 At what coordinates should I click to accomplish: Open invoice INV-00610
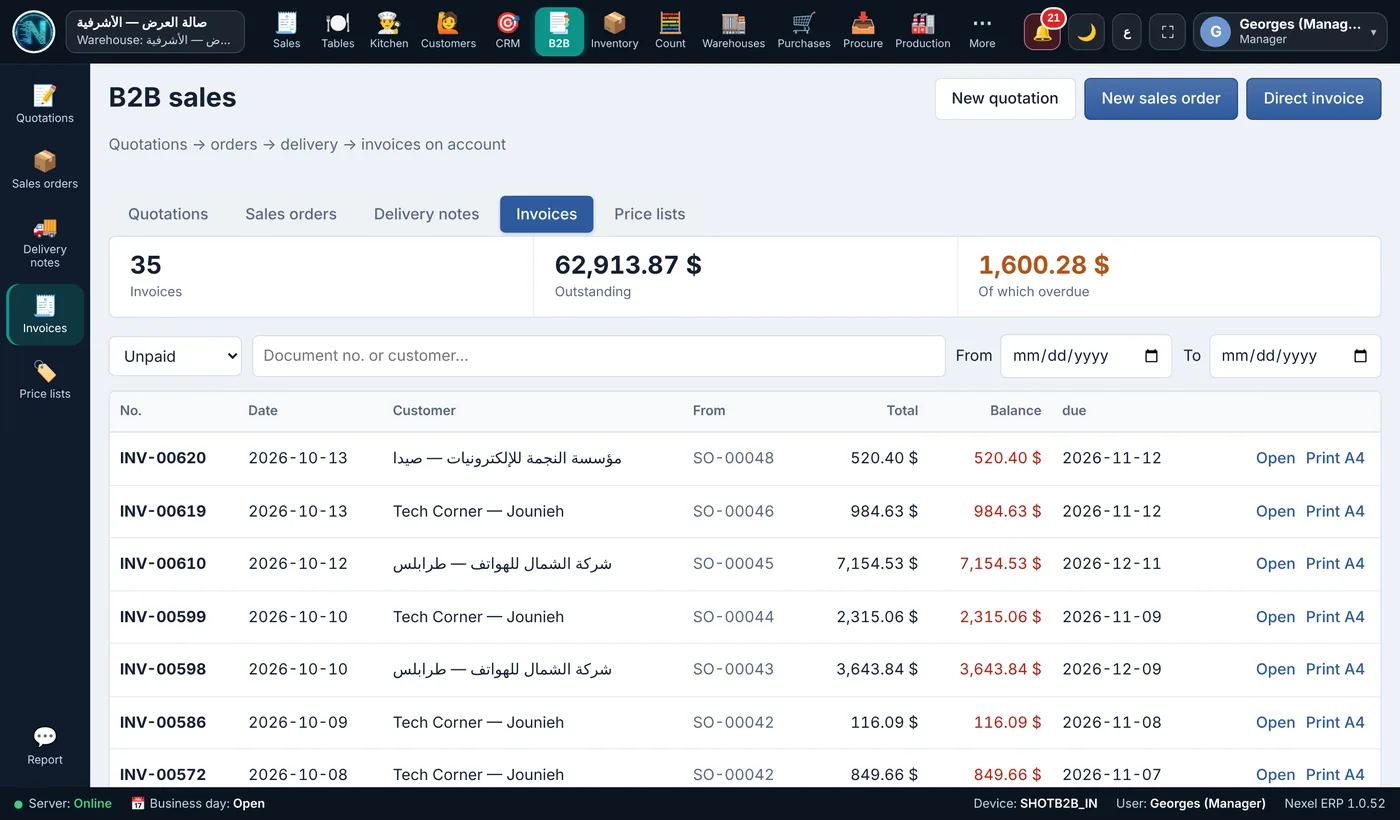pyautogui.click(x=1275, y=564)
